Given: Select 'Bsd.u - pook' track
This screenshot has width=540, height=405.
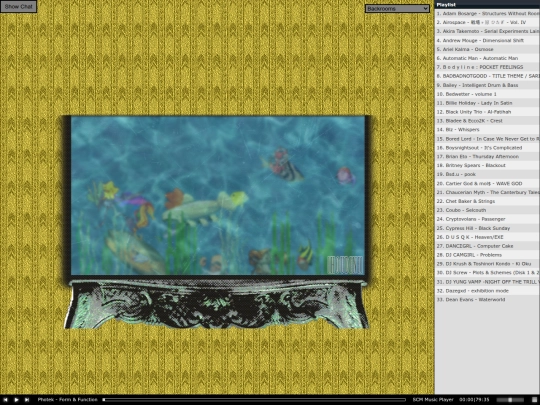Looking at the screenshot, I should pos(487,175).
